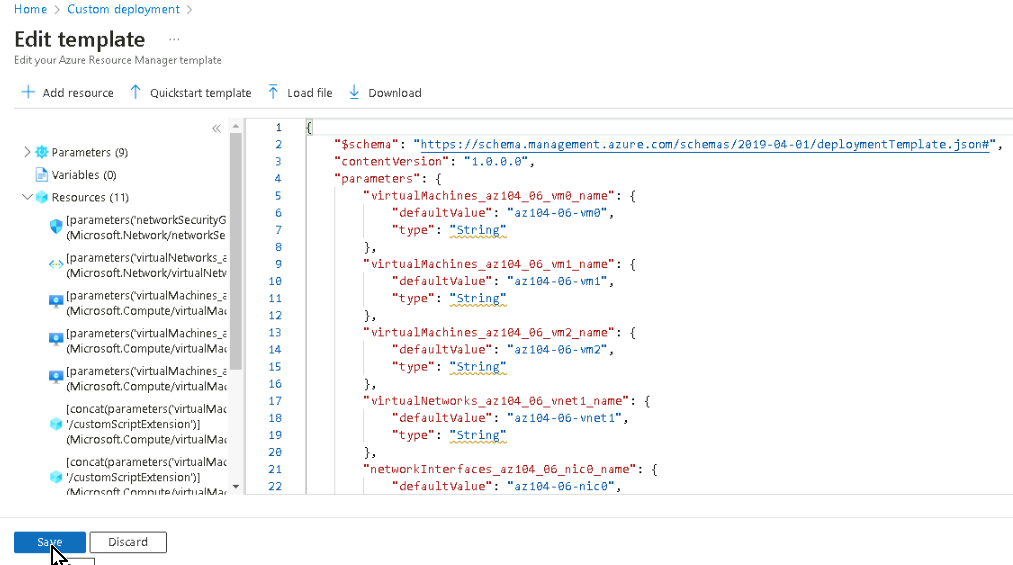Image resolution: width=1013 pixels, height=565 pixels.
Task: Click the network security group shield icon
Action: [x=56, y=227]
